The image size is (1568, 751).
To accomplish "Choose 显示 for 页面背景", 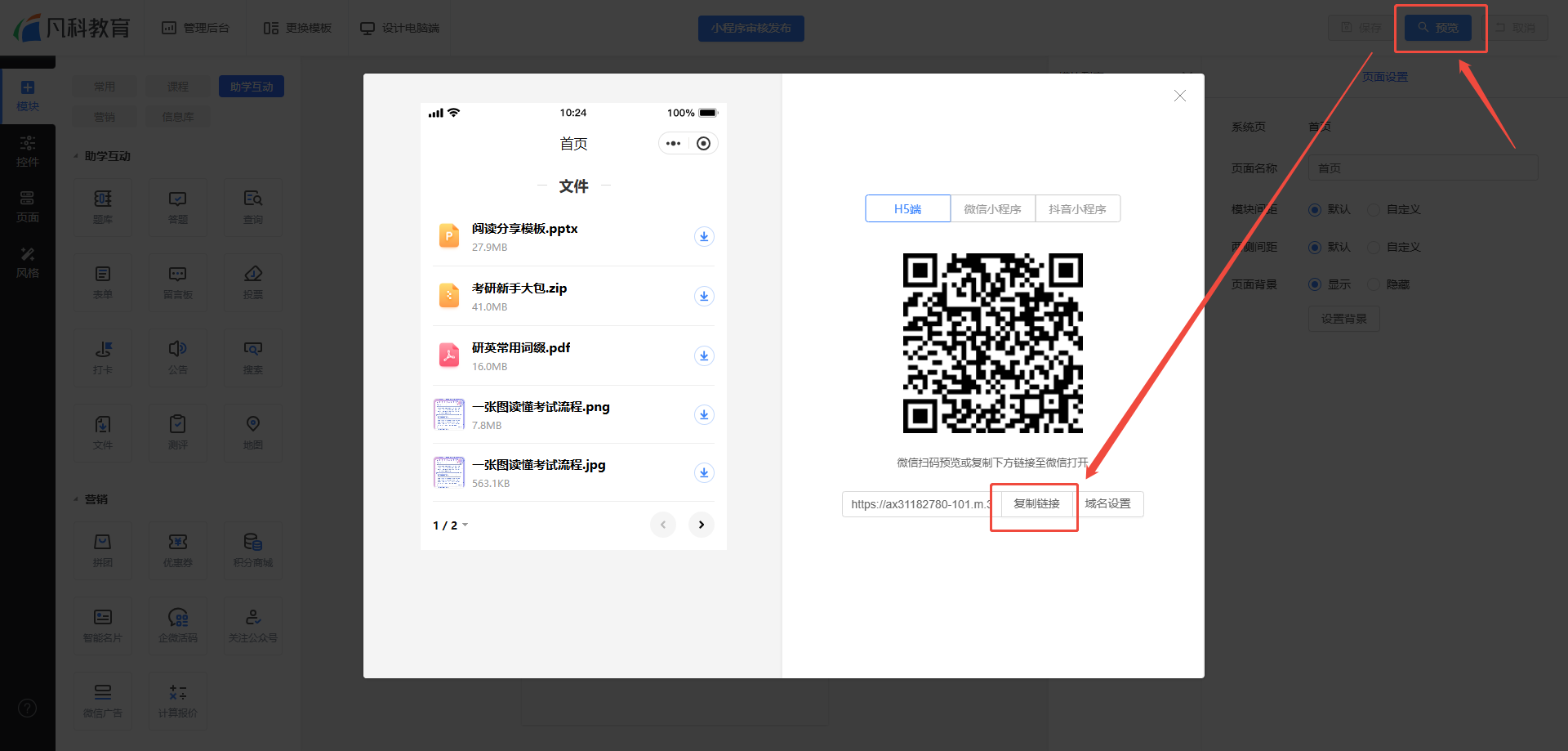I will [x=1330, y=284].
